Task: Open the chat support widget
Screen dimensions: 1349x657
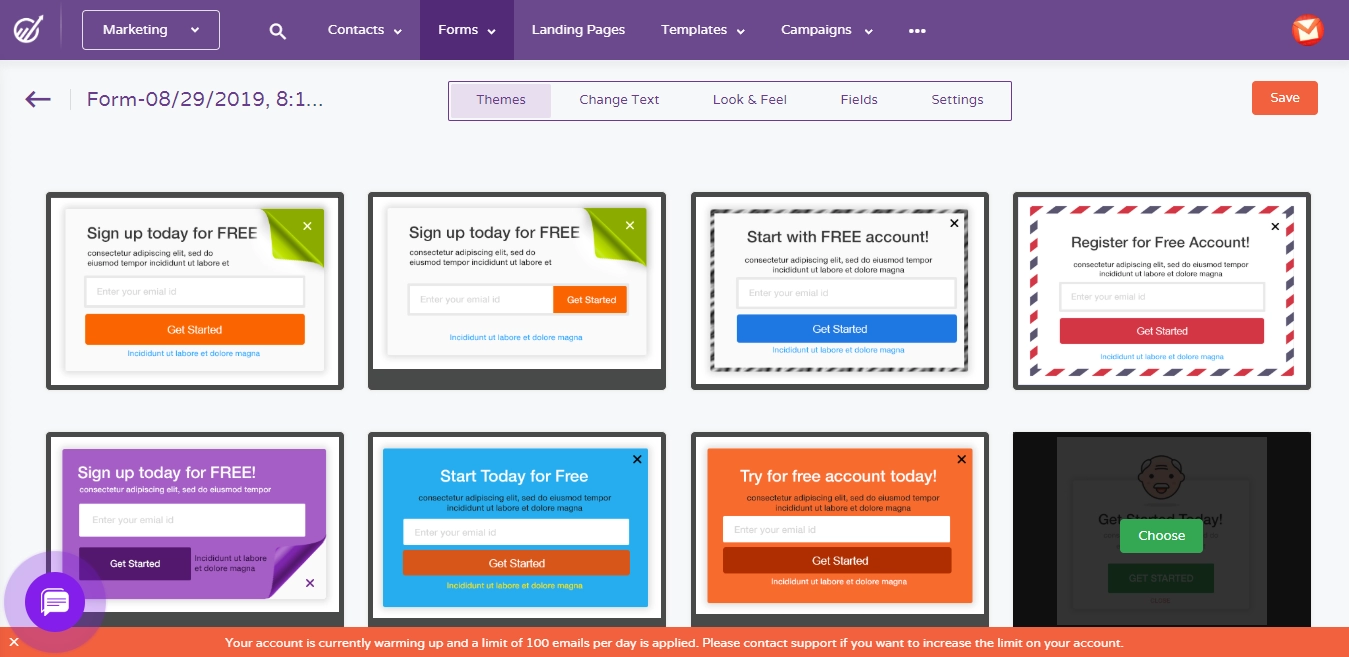Action: [54, 602]
